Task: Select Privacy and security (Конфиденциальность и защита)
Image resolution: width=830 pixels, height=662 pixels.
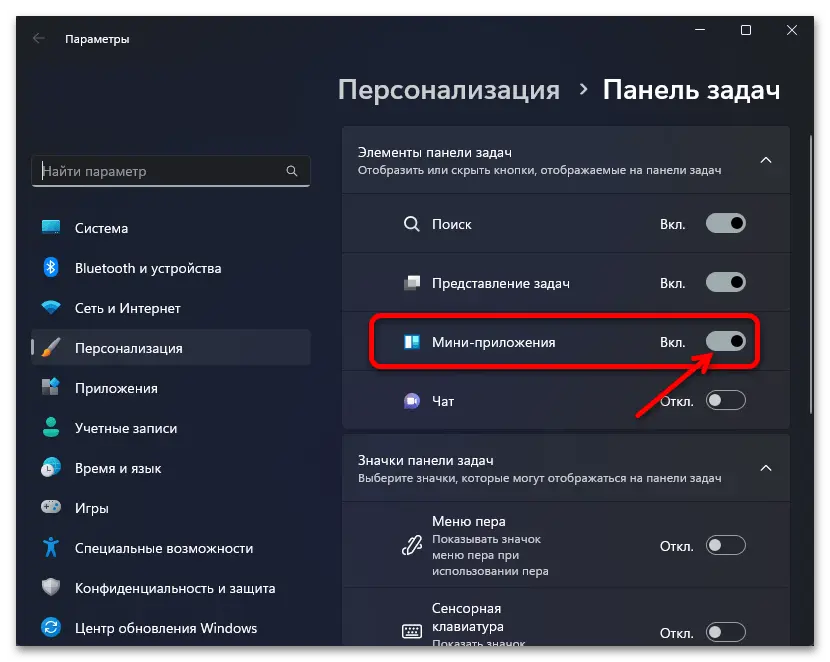Action: pyautogui.click(x=175, y=588)
